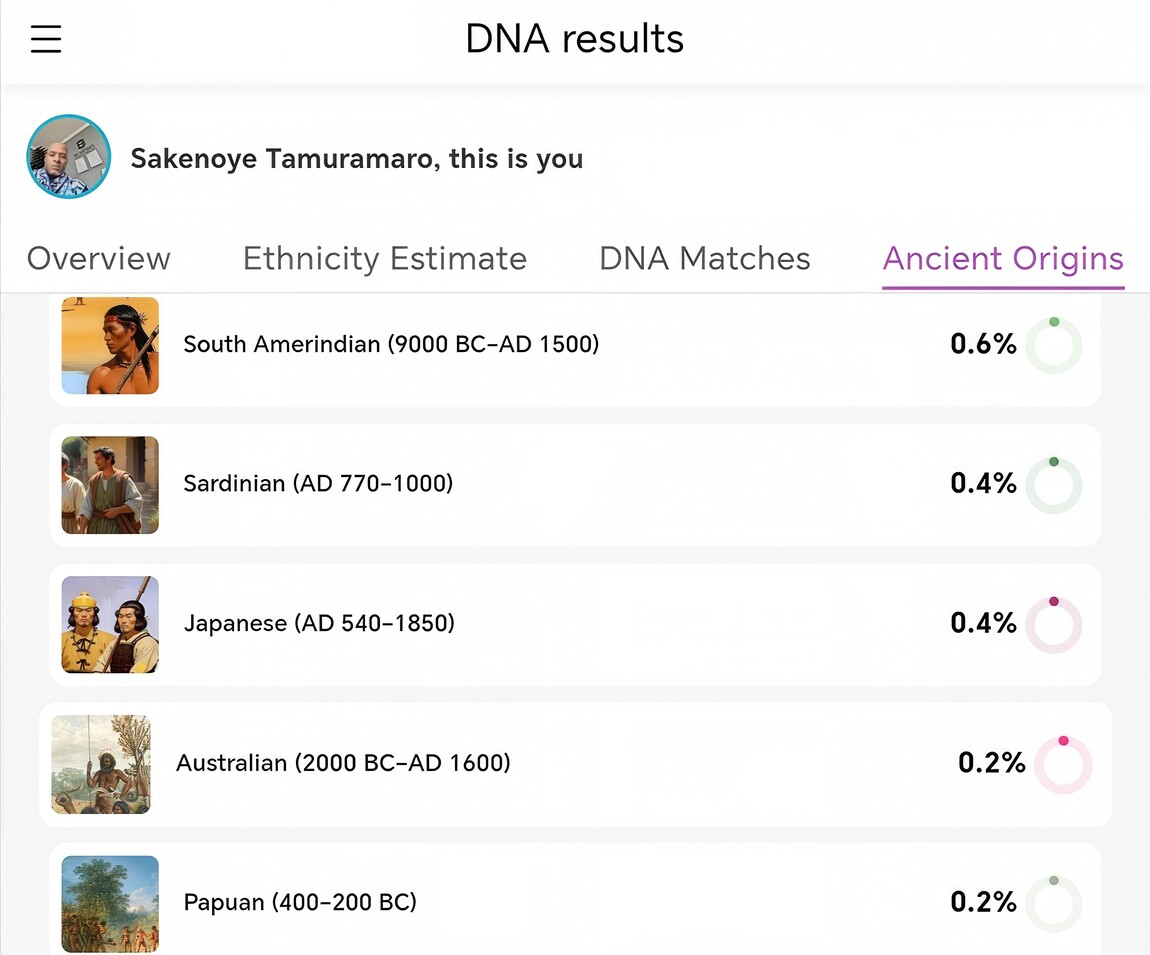Open the Papuan thumbnail image
This screenshot has height=955, width=1150.
click(110, 903)
